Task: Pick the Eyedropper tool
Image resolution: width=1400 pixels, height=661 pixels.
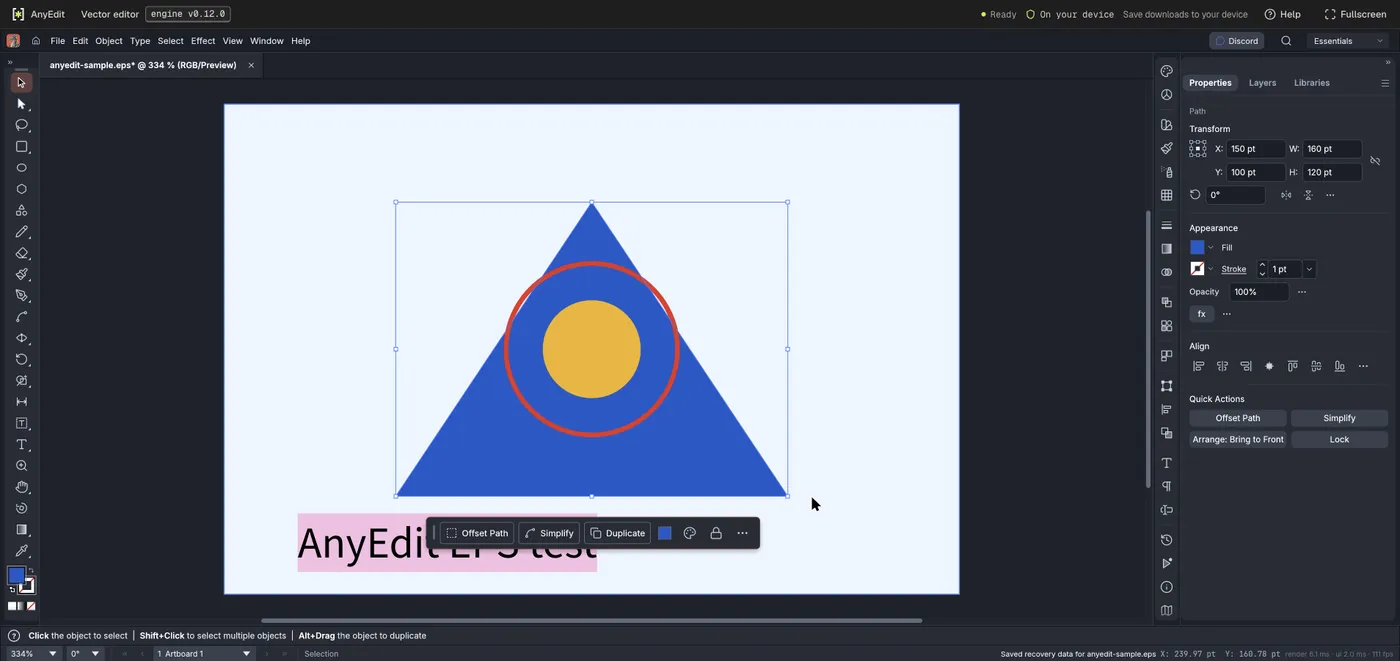Action: pyautogui.click(x=21, y=551)
